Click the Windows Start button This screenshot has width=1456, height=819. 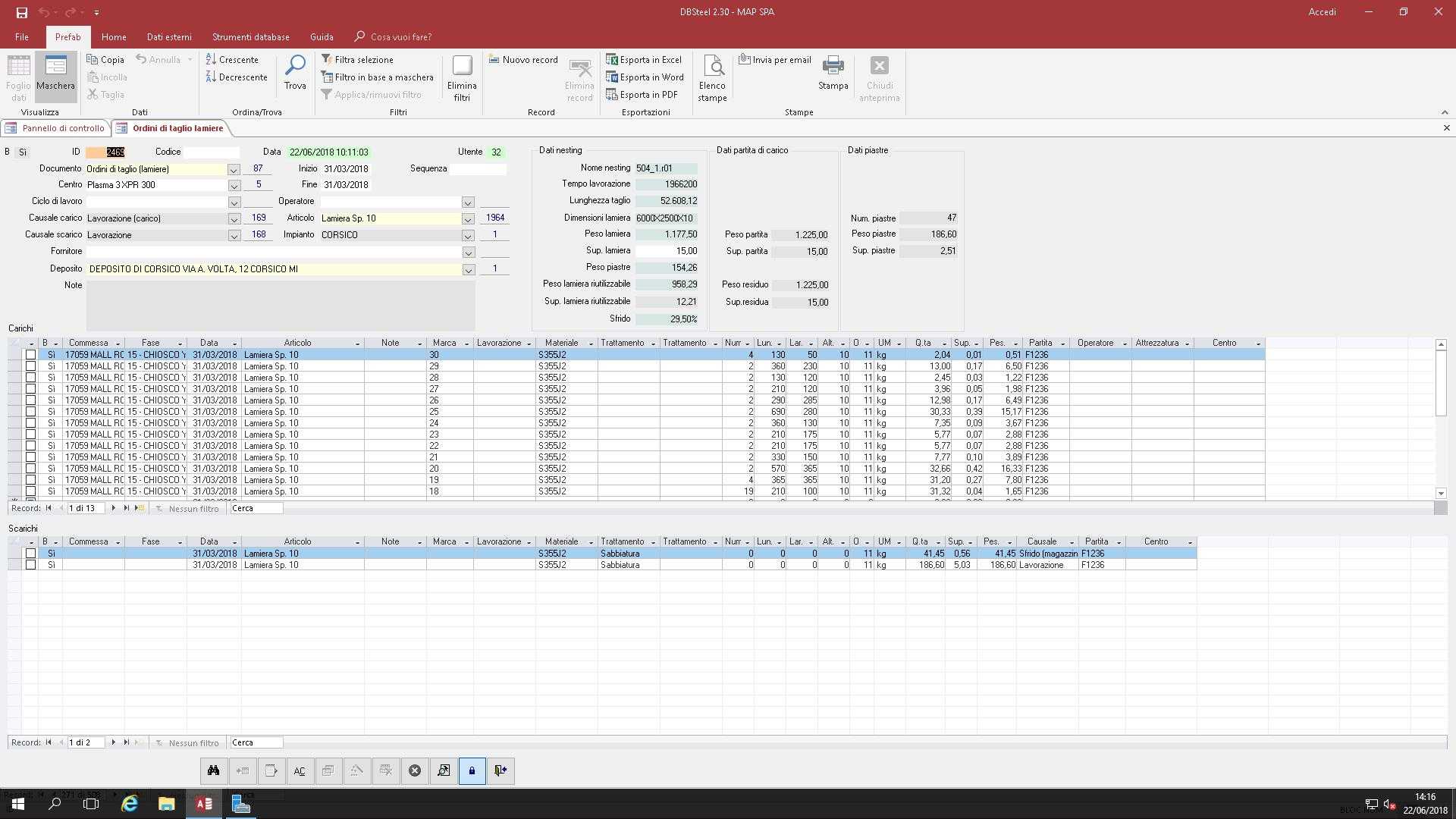coord(18,804)
